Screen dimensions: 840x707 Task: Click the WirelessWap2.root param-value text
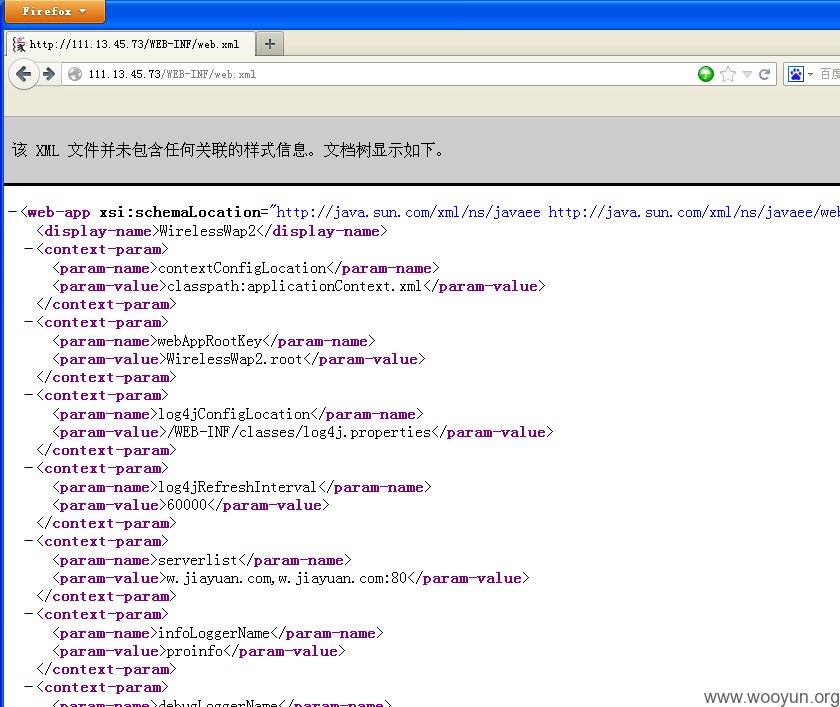click(234, 359)
